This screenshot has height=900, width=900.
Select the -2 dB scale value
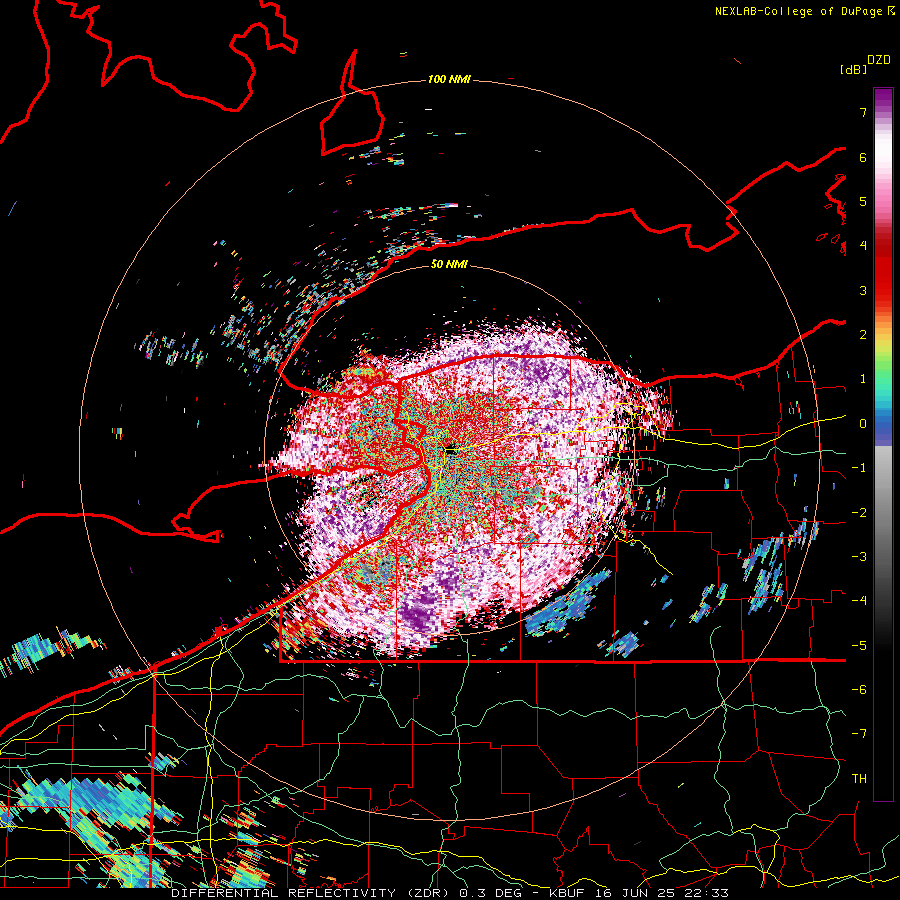pyautogui.click(x=859, y=512)
